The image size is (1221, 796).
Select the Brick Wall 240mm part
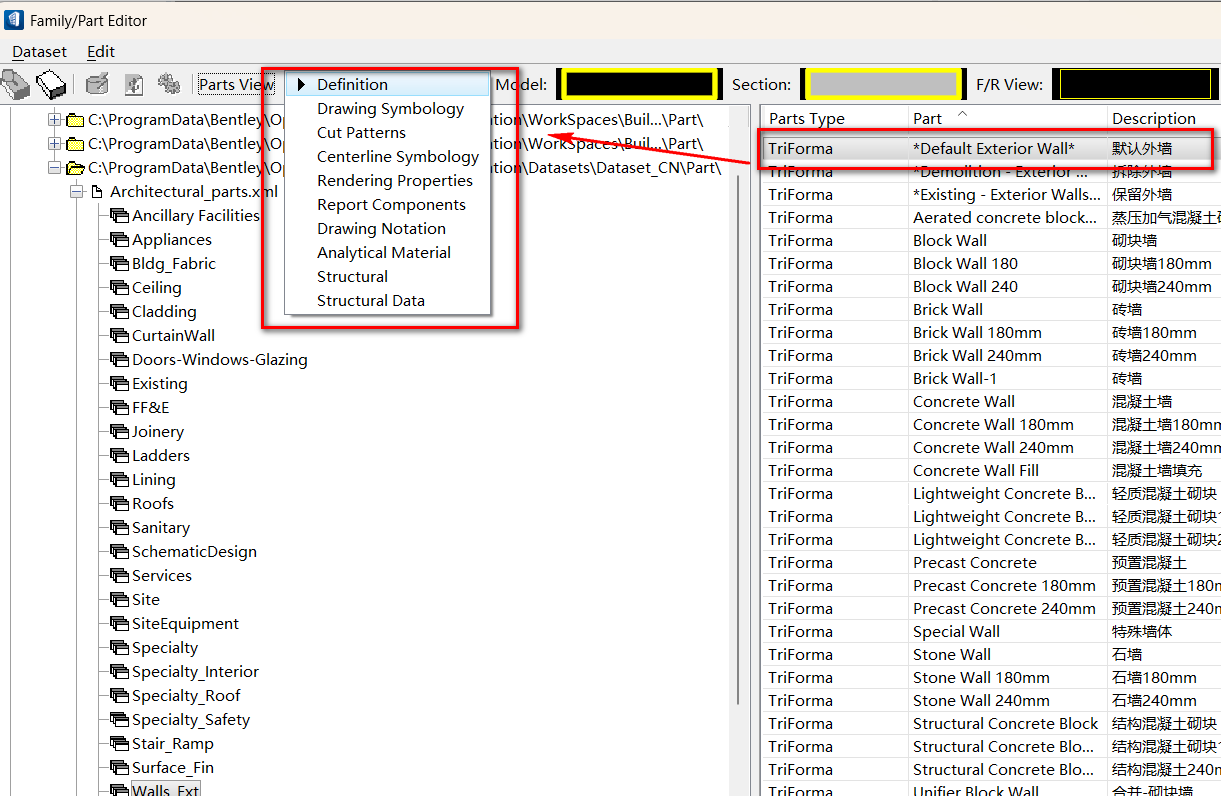(991, 355)
